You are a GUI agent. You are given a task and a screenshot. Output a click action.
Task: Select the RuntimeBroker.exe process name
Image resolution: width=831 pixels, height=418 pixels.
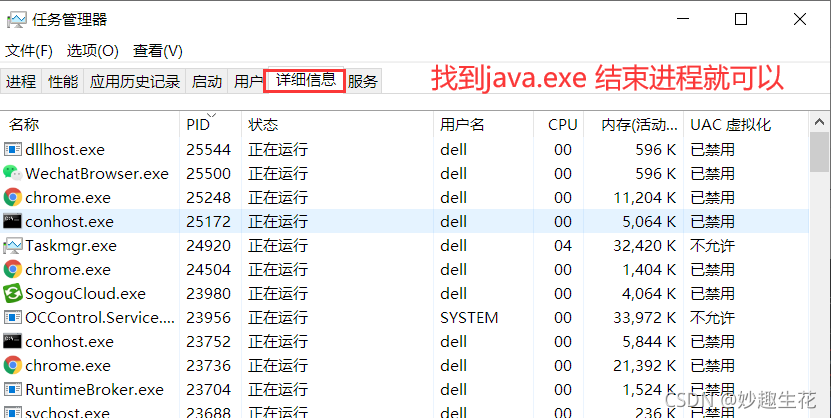(94, 389)
